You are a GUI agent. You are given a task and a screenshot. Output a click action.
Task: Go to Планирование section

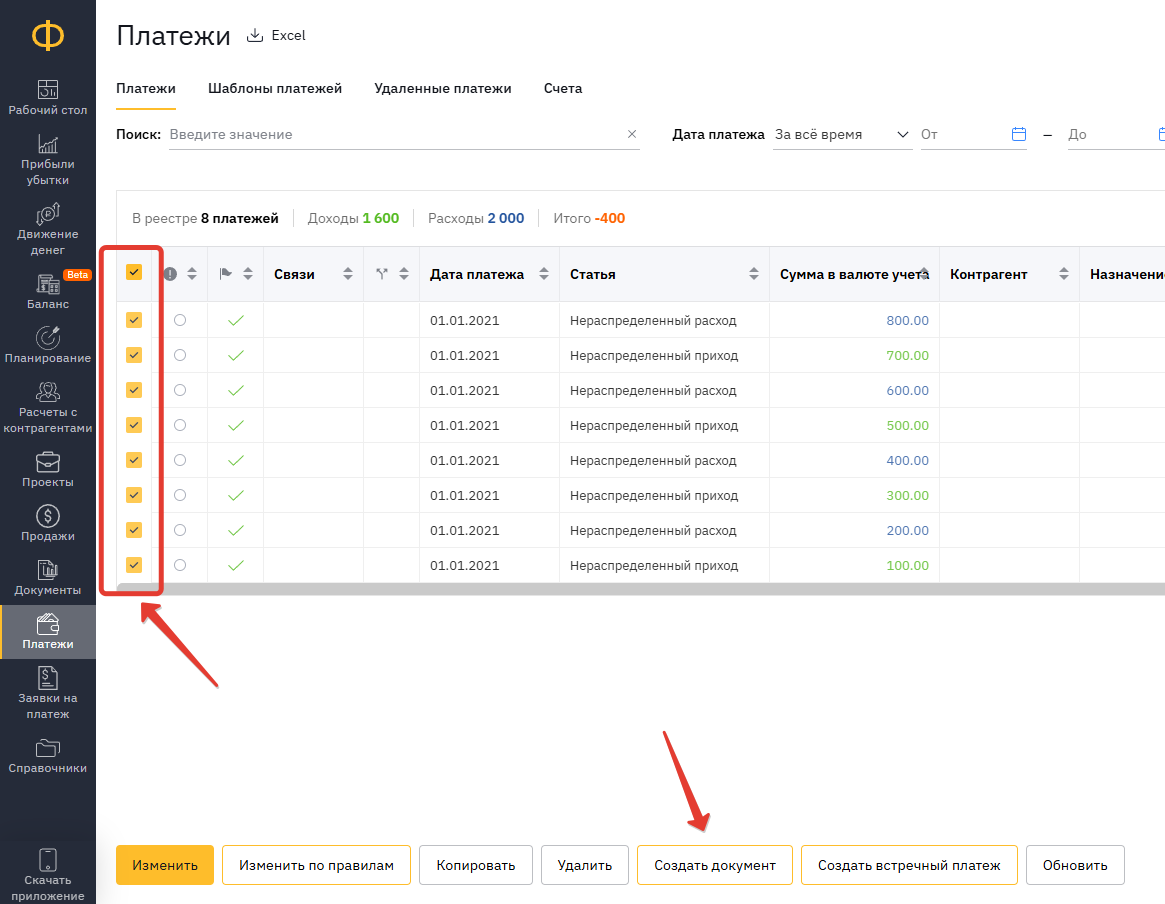pos(48,346)
